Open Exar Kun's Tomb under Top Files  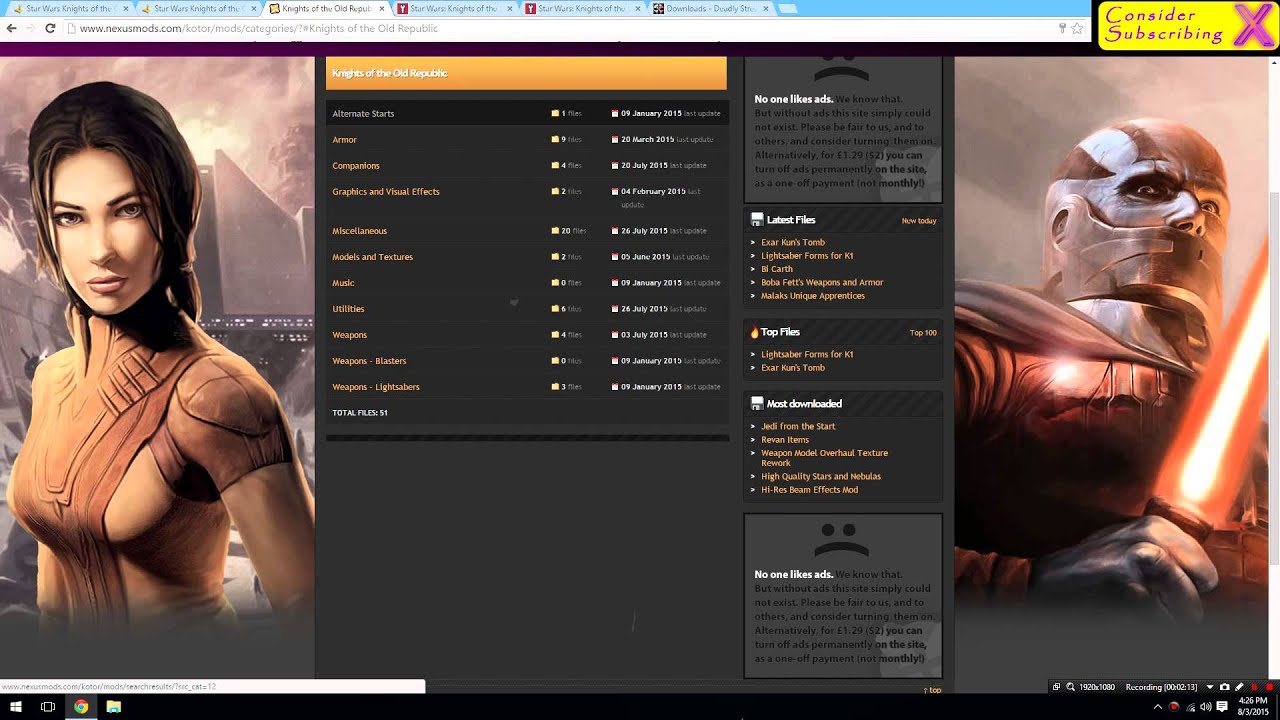[x=793, y=368]
